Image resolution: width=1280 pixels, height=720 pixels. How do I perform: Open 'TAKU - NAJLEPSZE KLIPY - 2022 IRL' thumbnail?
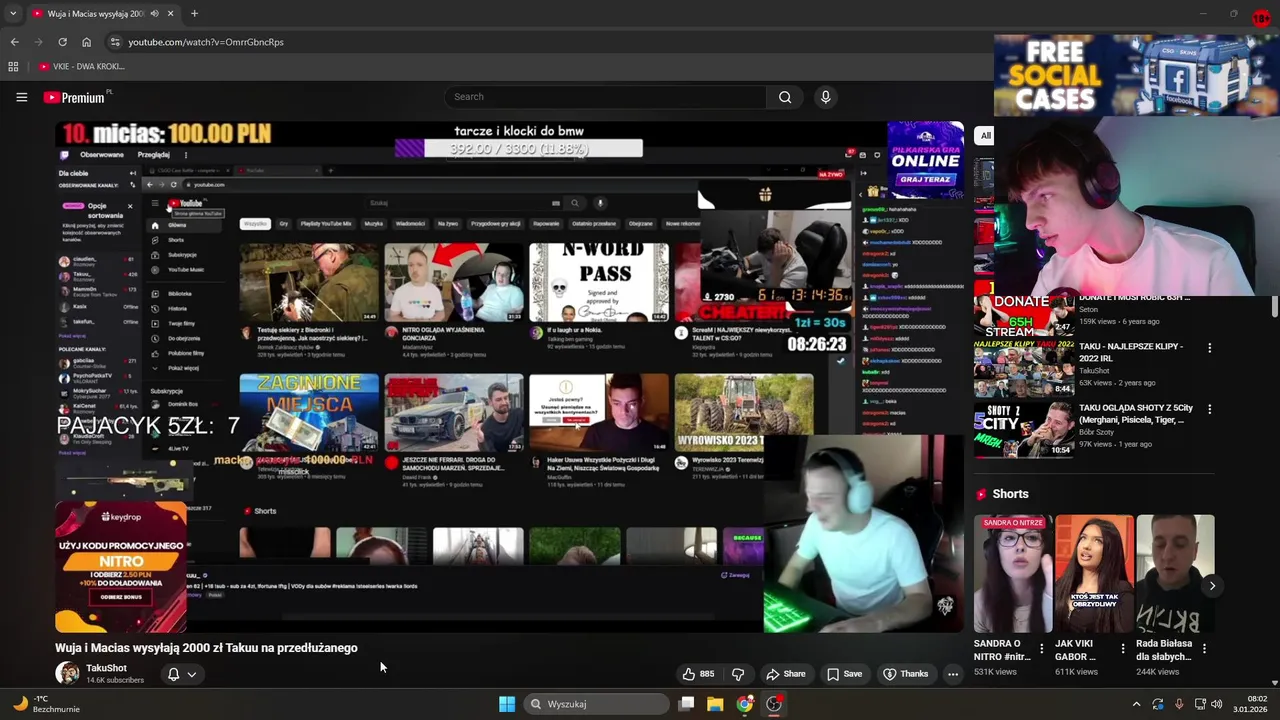(x=1024, y=368)
